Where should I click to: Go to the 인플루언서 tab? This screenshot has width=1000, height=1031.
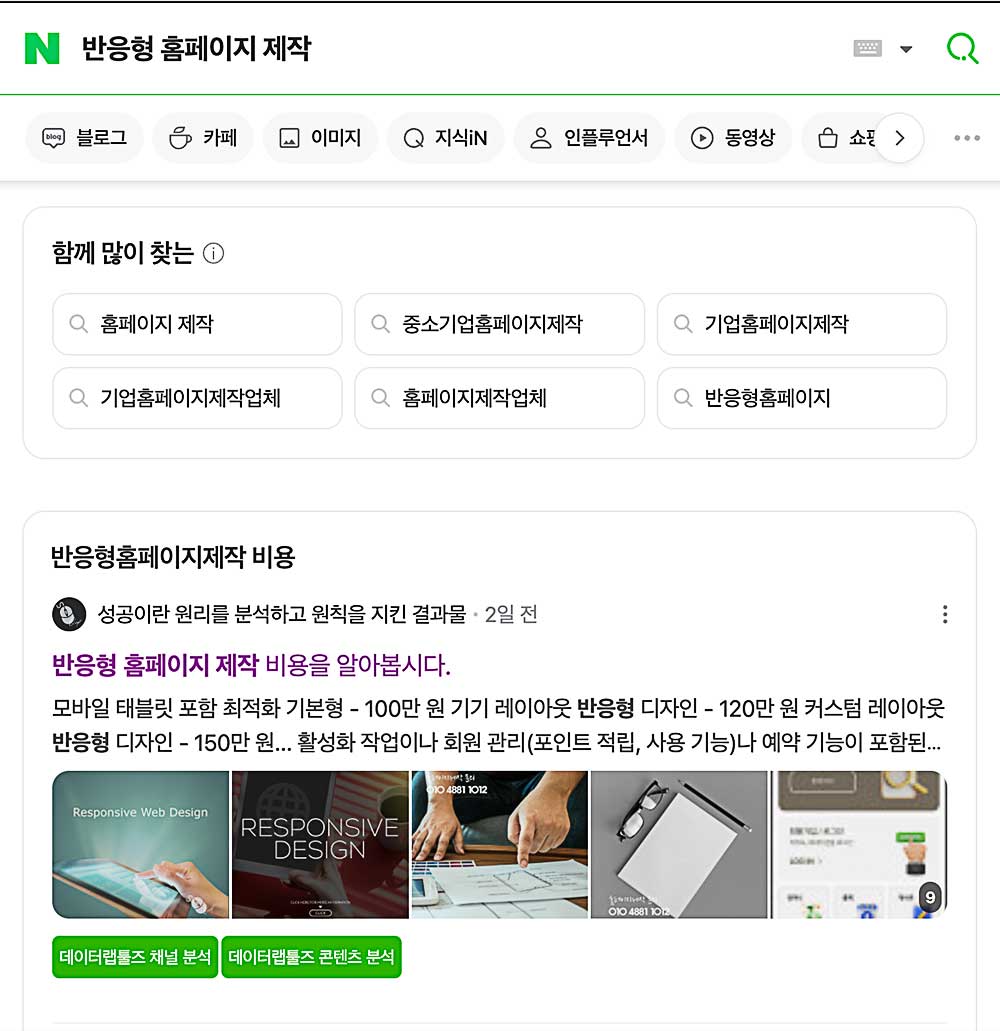click(x=589, y=138)
